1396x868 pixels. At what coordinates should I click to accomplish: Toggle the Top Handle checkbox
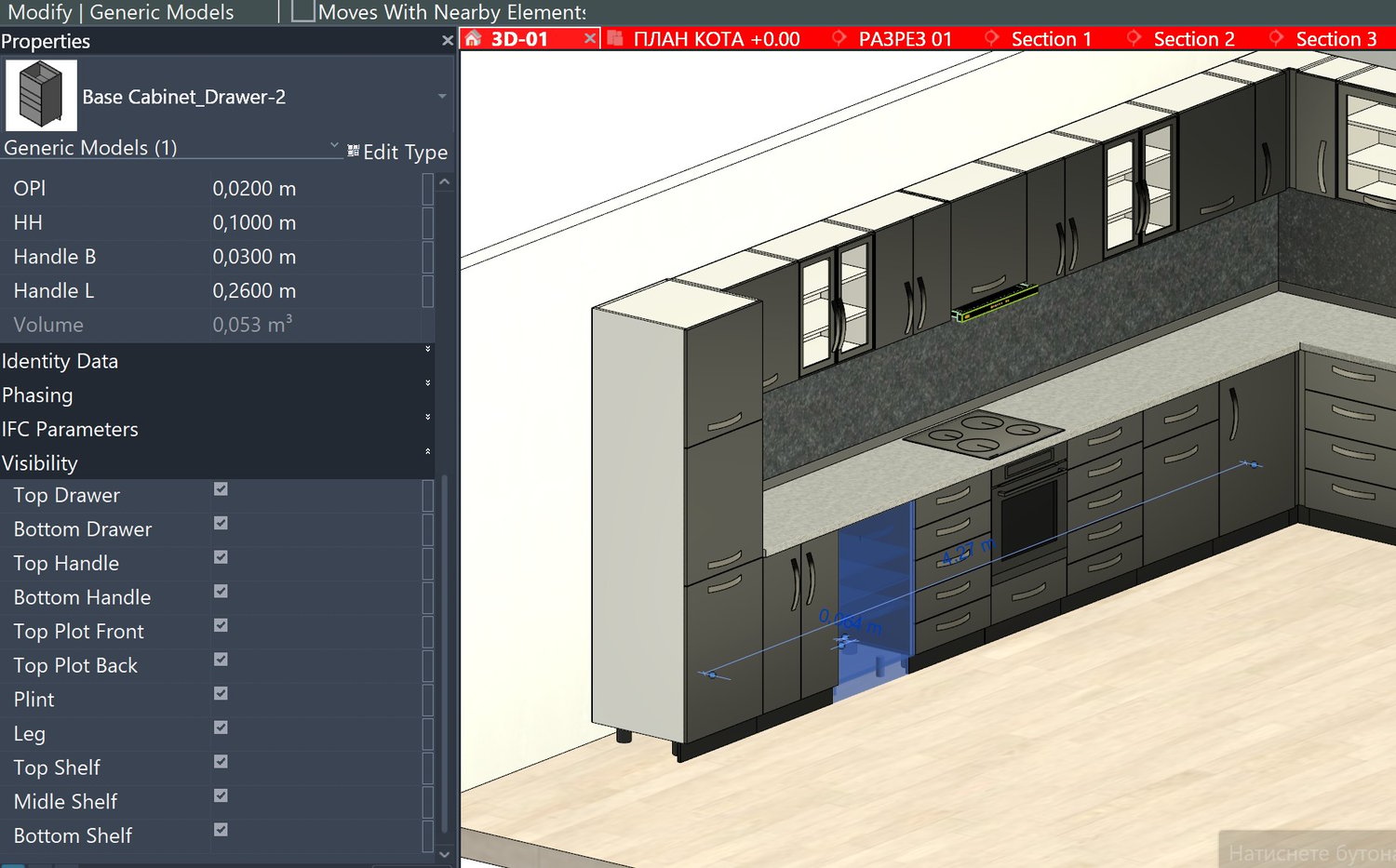point(221,557)
